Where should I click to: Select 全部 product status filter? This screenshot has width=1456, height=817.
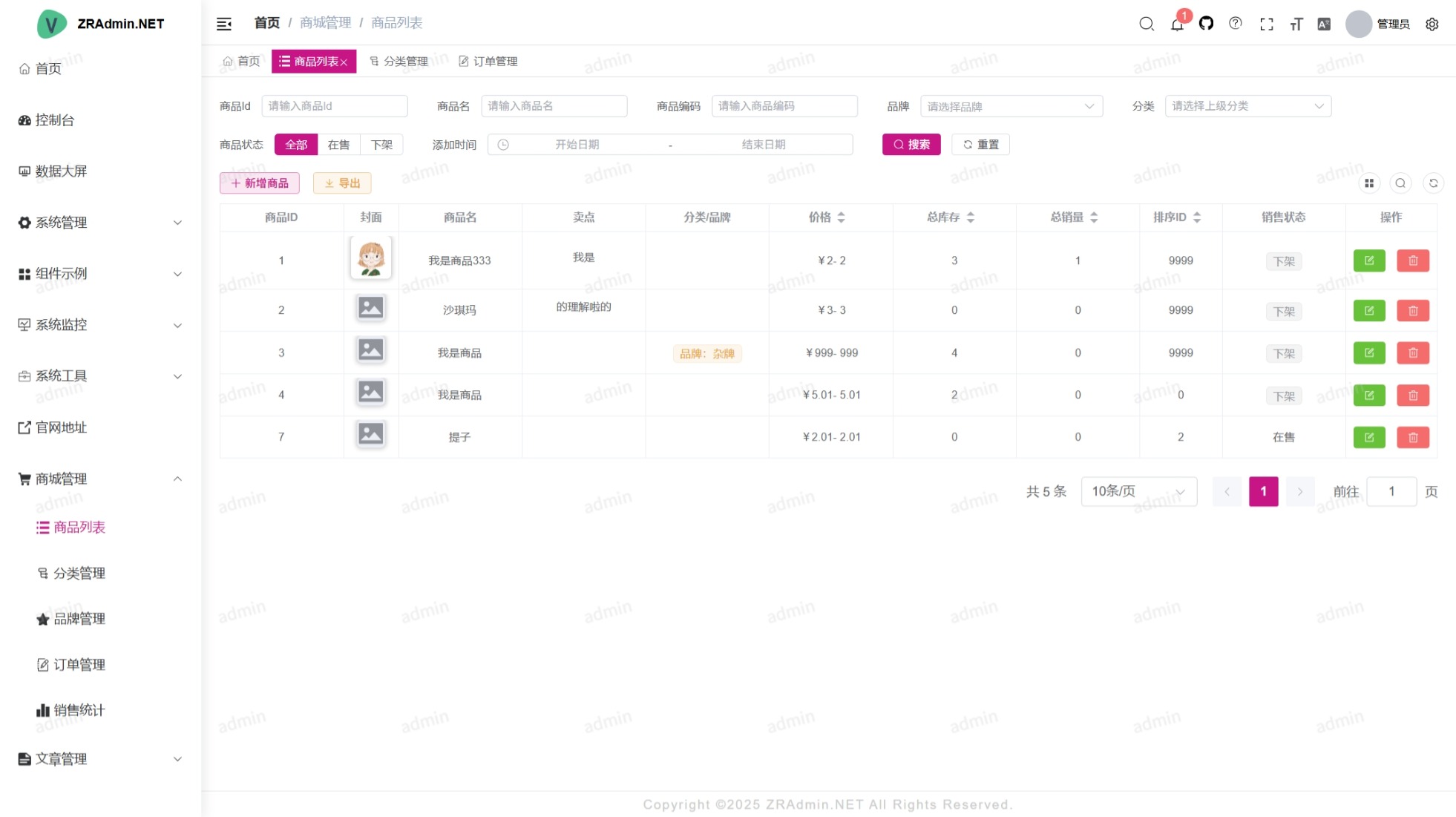click(296, 145)
